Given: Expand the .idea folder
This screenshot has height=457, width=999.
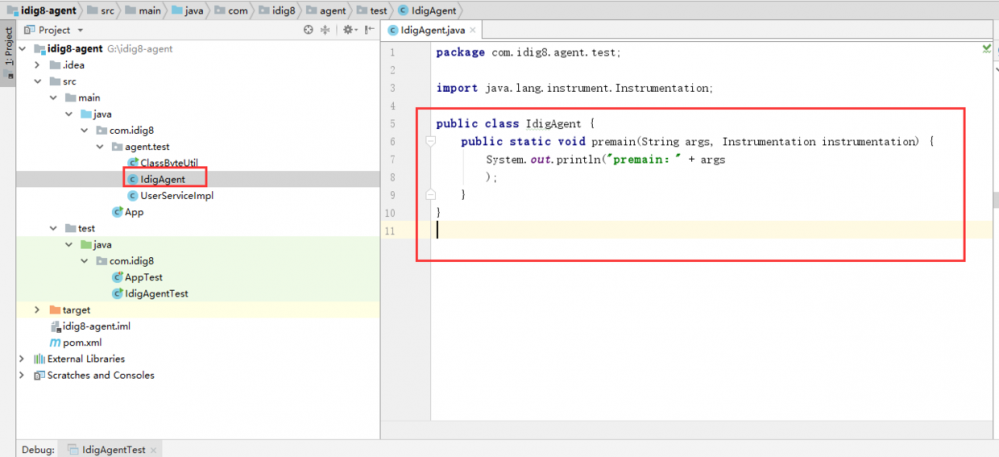Looking at the screenshot, I should [x=37, y=65].
